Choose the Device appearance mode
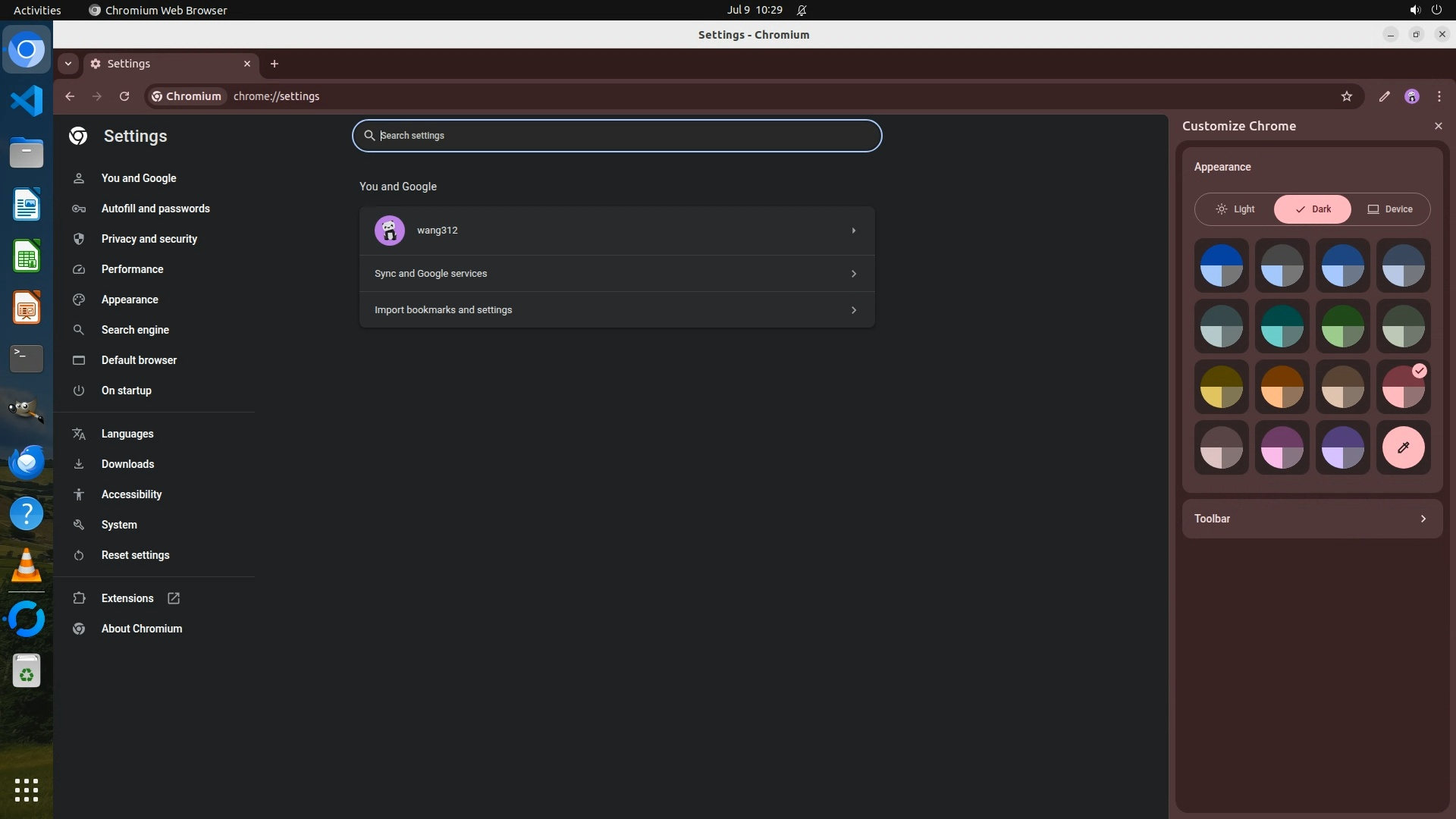 coord(1390,209)
